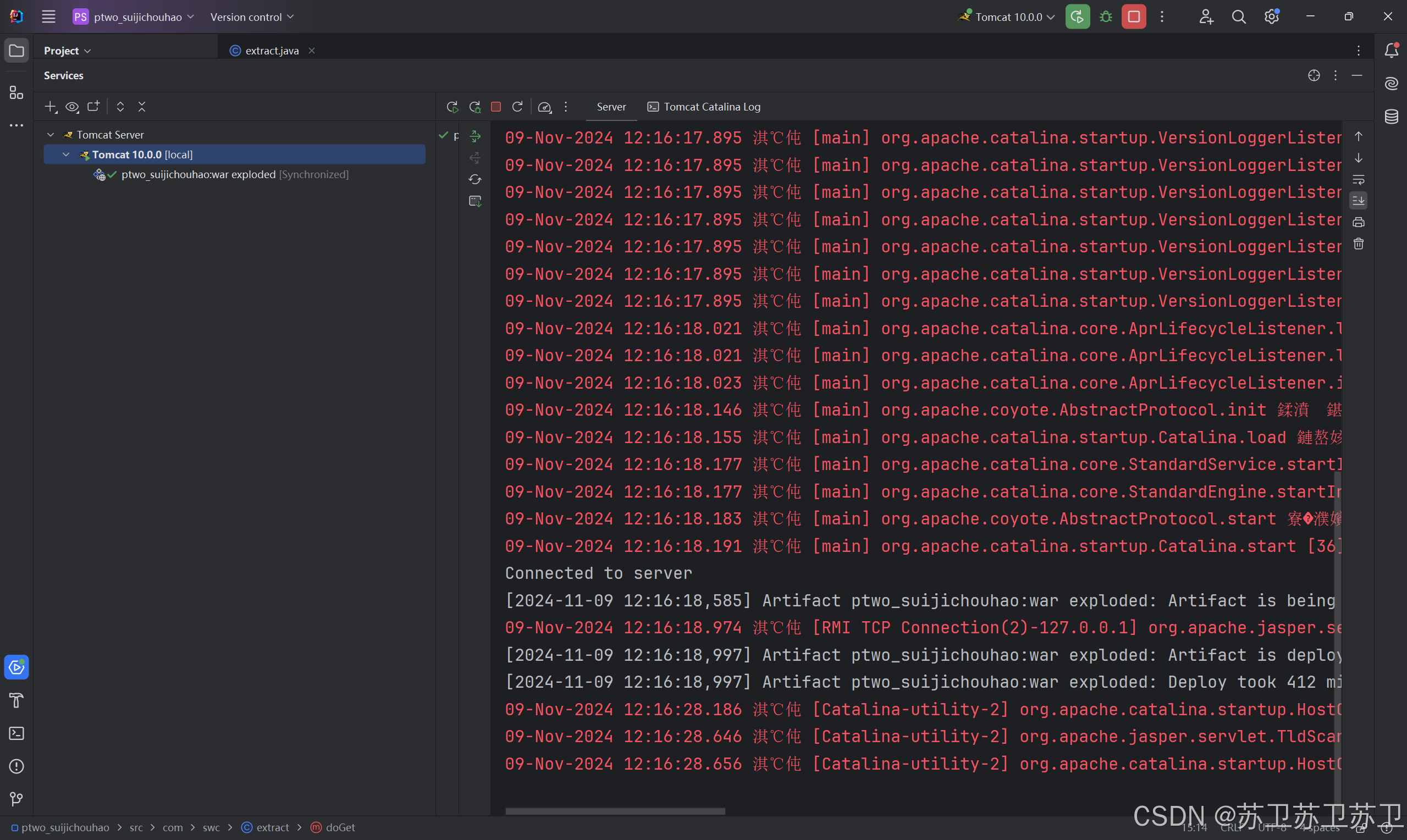Print the console output
Viewport: 1407px width, 840px height.
pos(1358,223)
